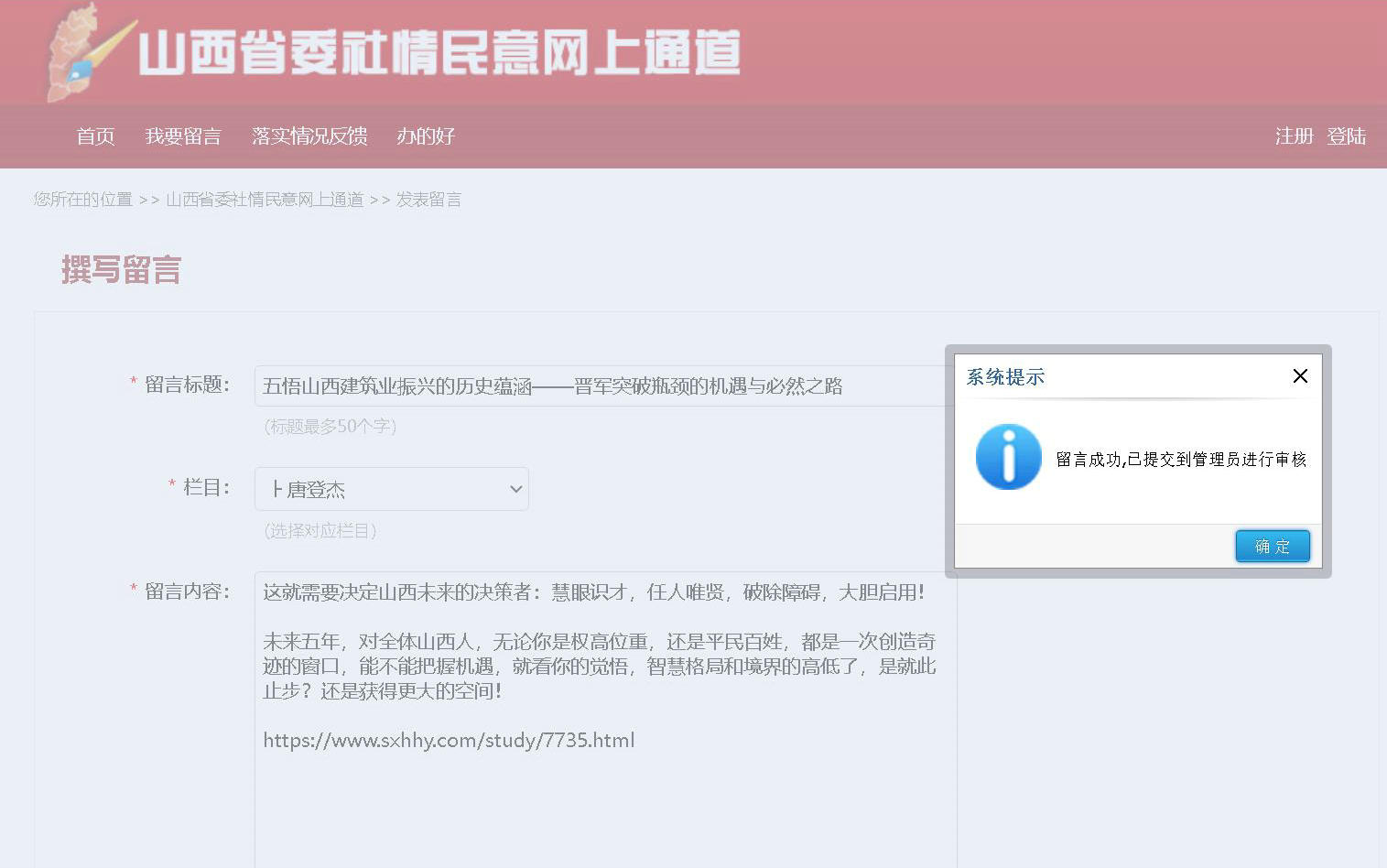Screen dimensions: 1387x868
Task: Go to the 首页 navigation item
Action: coord(95,136)
